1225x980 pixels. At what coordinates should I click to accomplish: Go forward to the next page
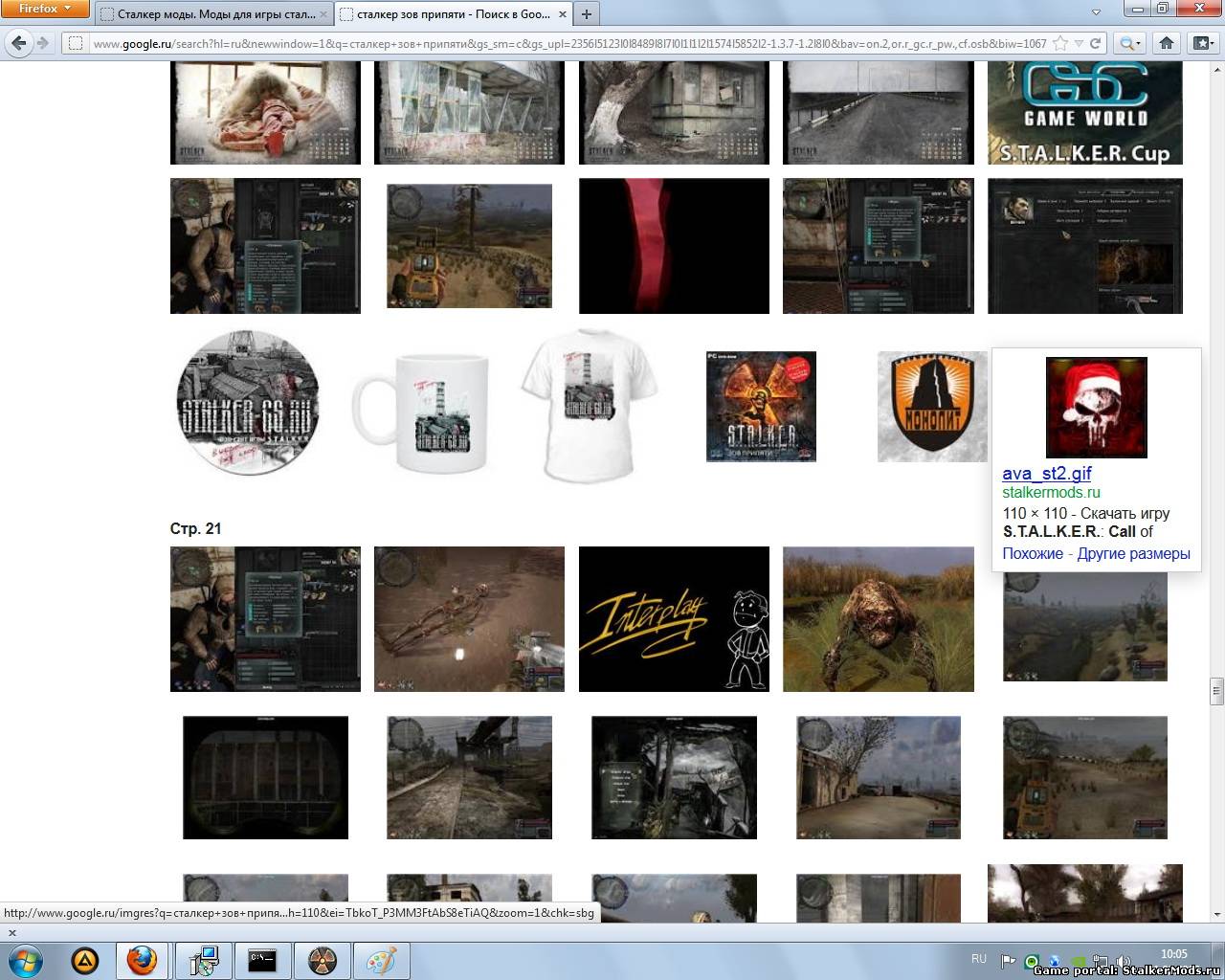pos(43,43)
